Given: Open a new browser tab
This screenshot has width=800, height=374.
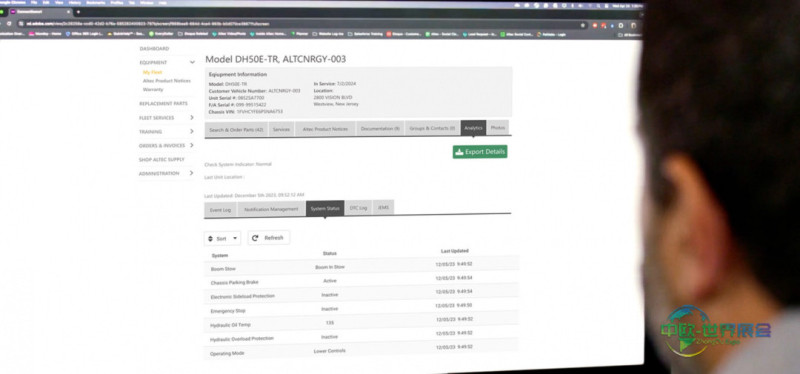Looking at the screenshot, I should [x=78, y=12].
